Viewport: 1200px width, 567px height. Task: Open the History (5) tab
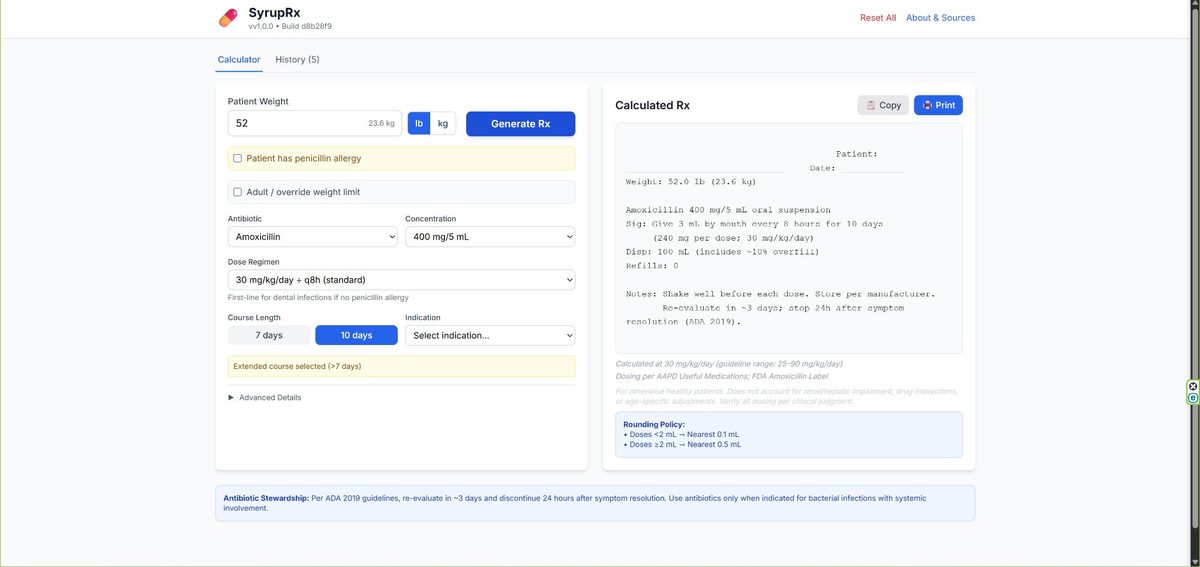(297, 60)
